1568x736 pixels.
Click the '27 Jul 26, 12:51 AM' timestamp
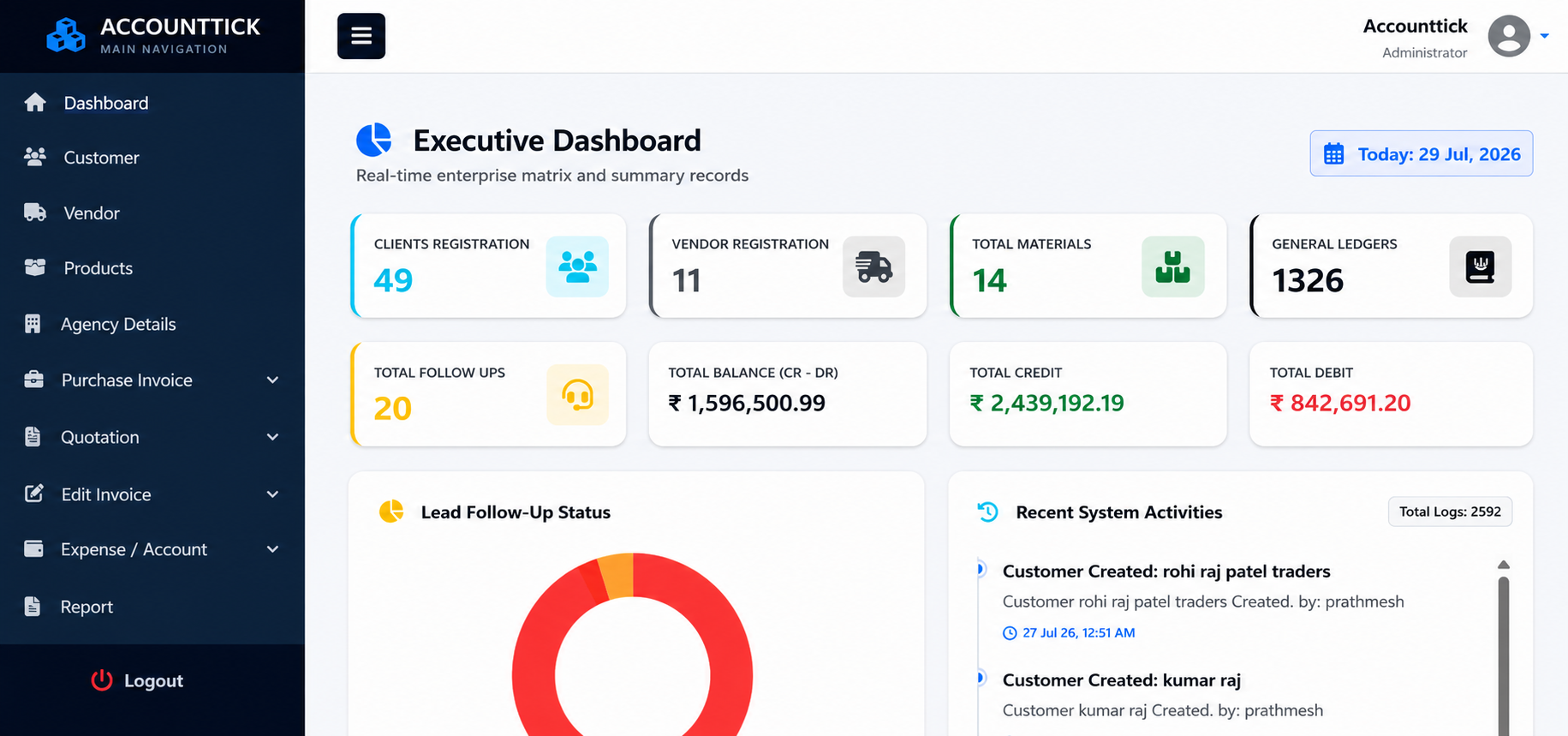1079,633
